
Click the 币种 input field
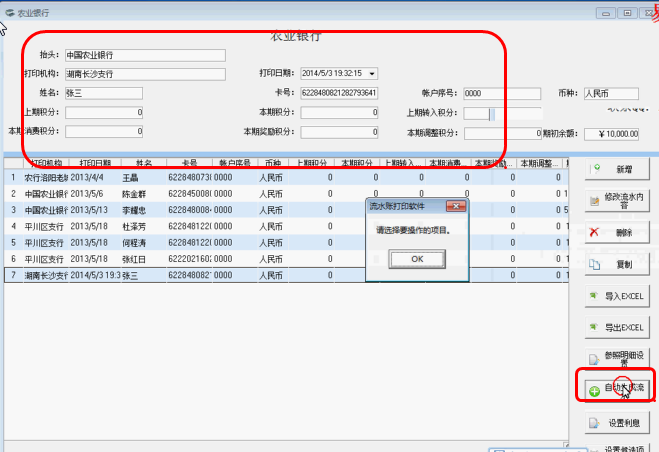[611, 93]
